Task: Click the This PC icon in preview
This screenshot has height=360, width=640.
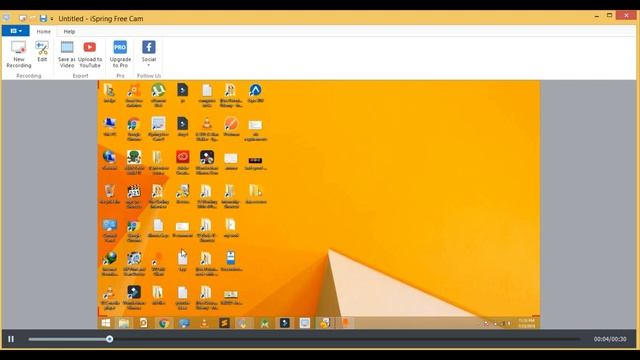Action: (x=109, y=126)
